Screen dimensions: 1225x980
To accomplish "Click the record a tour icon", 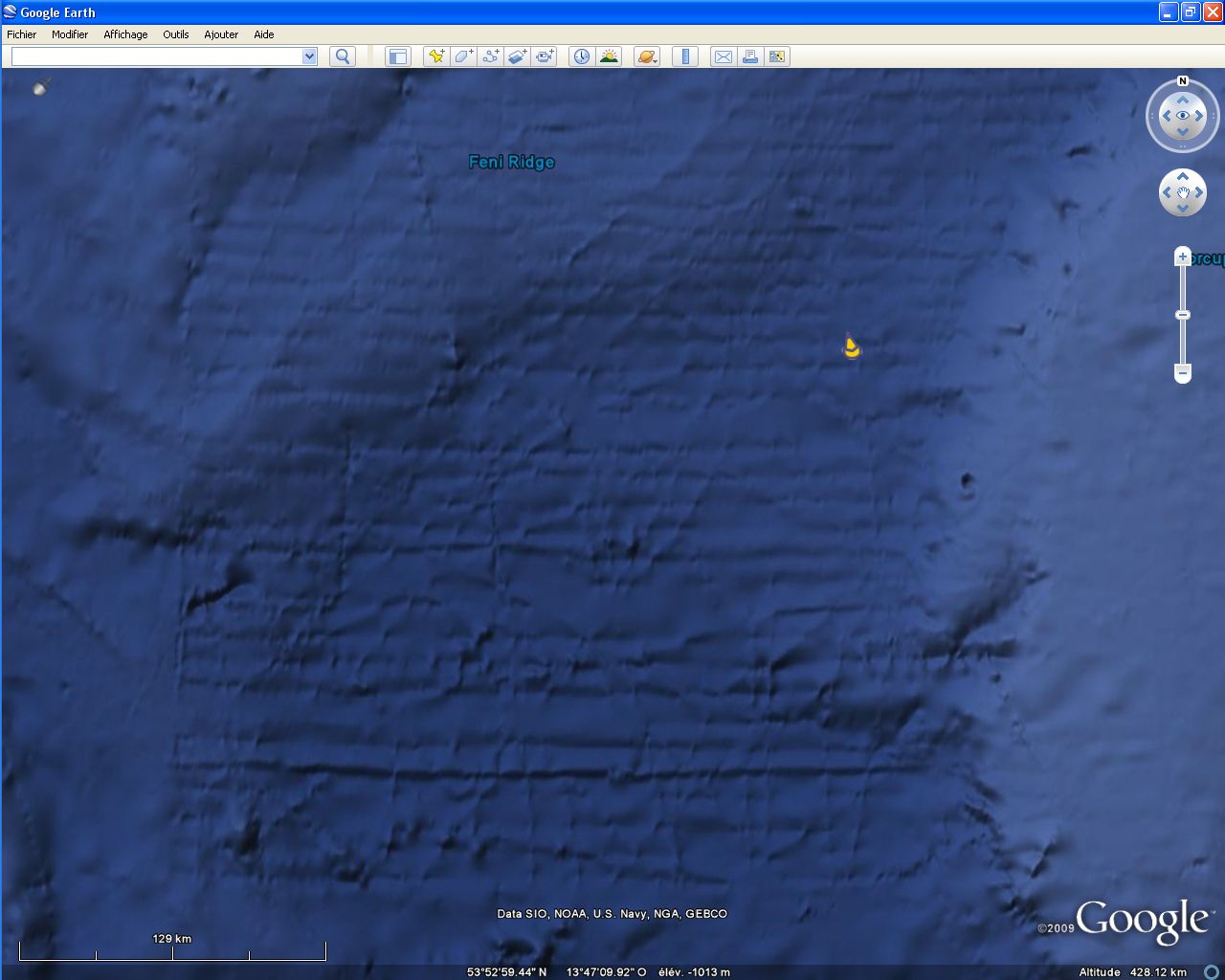I will click(x=545, y=56).
